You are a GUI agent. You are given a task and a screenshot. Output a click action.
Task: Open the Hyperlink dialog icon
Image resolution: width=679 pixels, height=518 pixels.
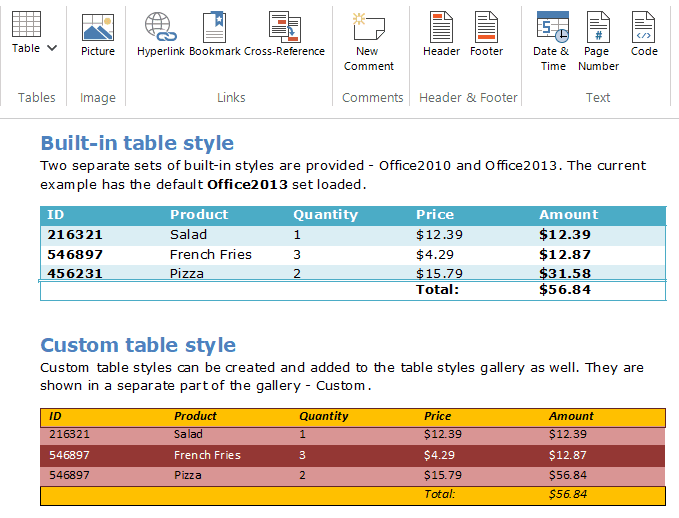click(161, 35)
